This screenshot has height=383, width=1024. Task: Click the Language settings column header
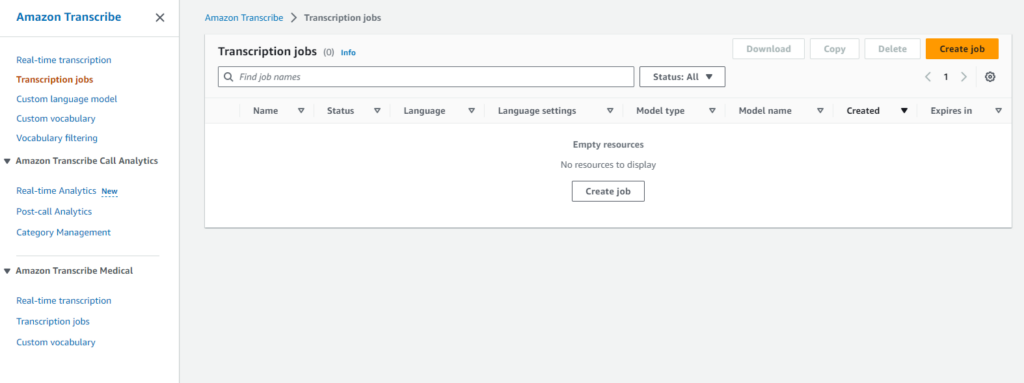coord(537,111)
